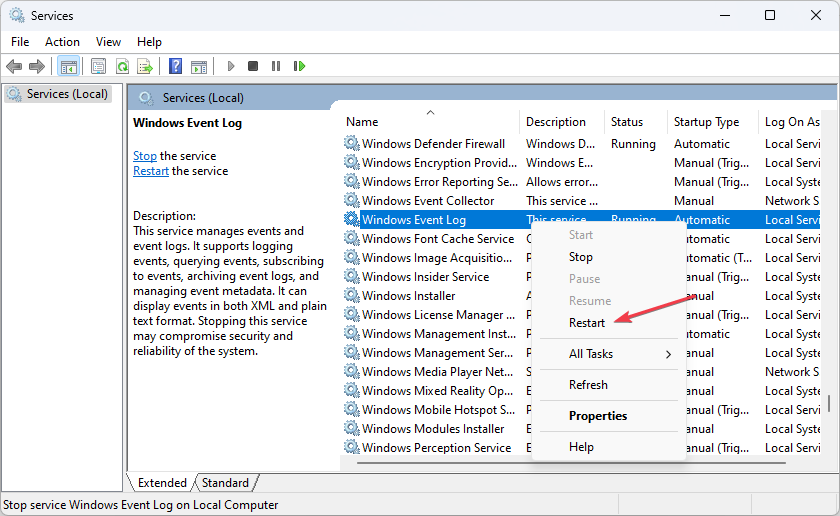840x516 pixels.
Task: Expand All Tasks submenu arrow
Action: (668, 354)
